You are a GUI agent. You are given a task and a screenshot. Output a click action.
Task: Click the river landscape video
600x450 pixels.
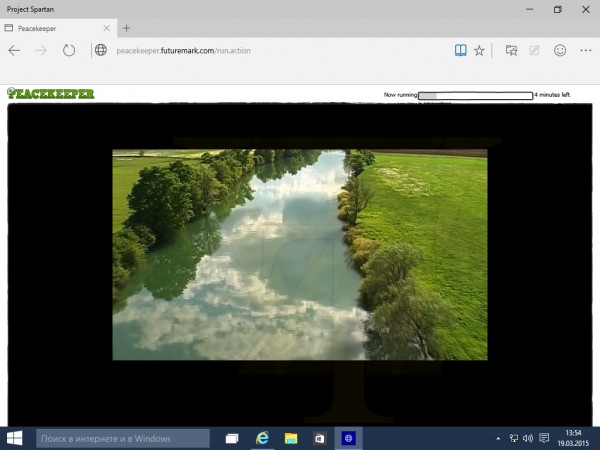tap(299, 254)
